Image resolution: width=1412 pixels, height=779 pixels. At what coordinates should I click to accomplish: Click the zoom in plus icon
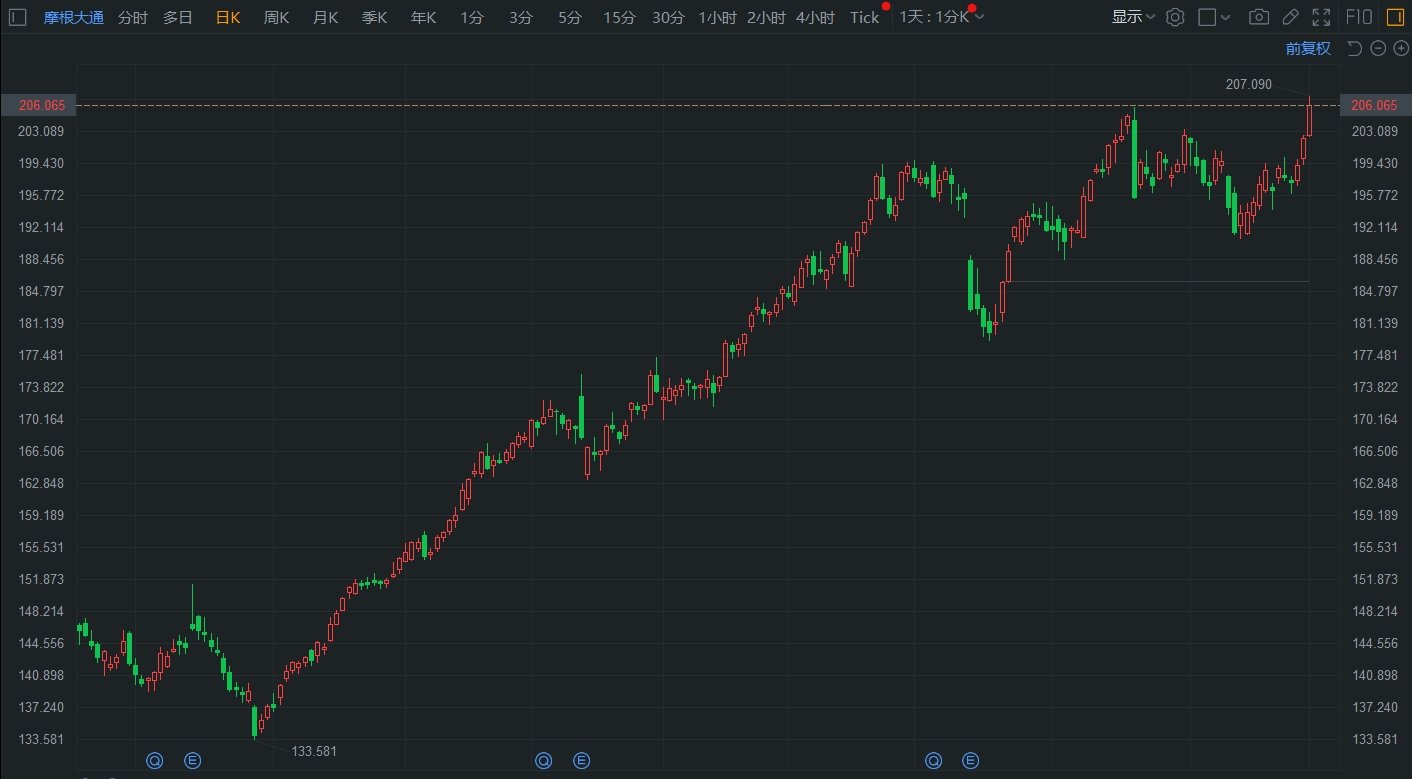click(1400, 48)
